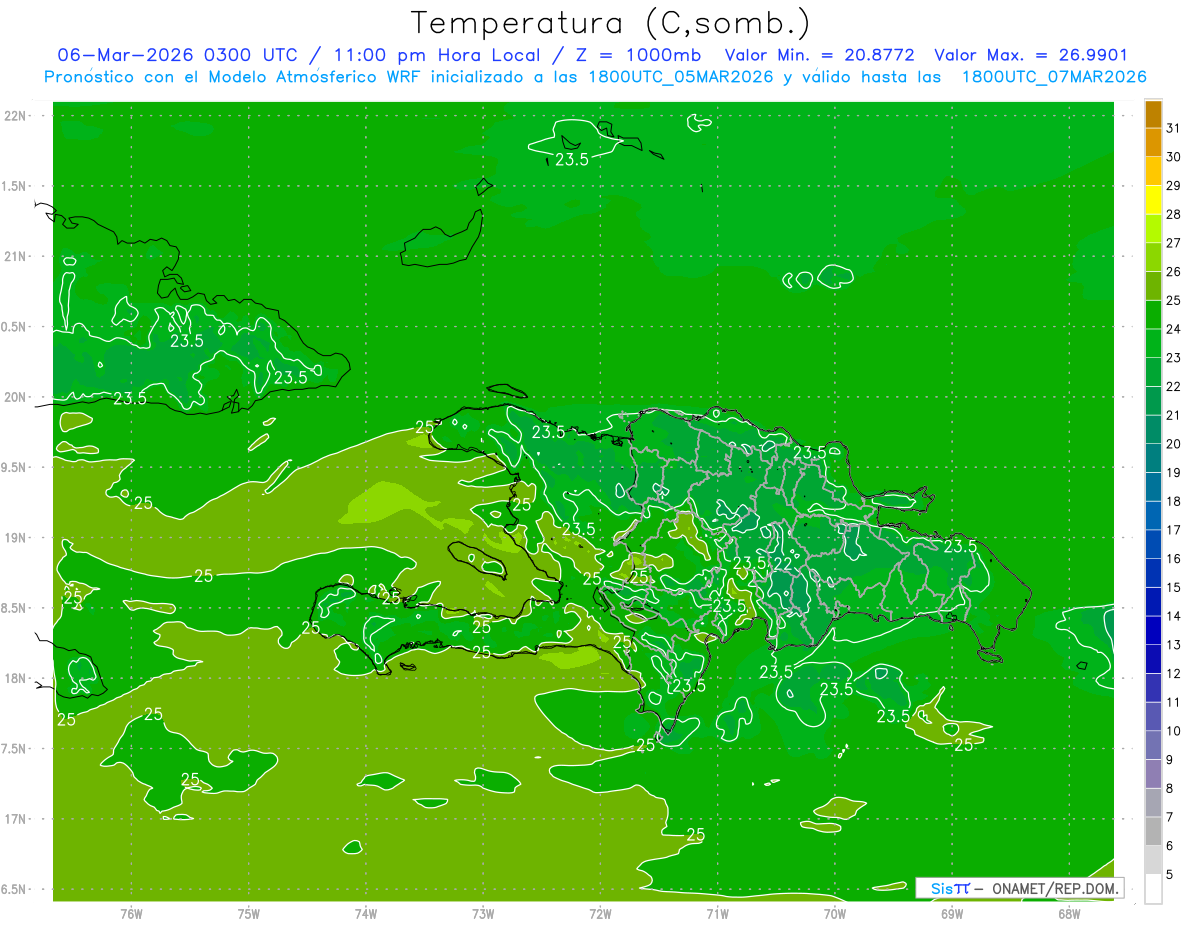Screen dimensions: 1200x927
Task: Click value 5 on the color scale
Action: (x=1169, y=875)
